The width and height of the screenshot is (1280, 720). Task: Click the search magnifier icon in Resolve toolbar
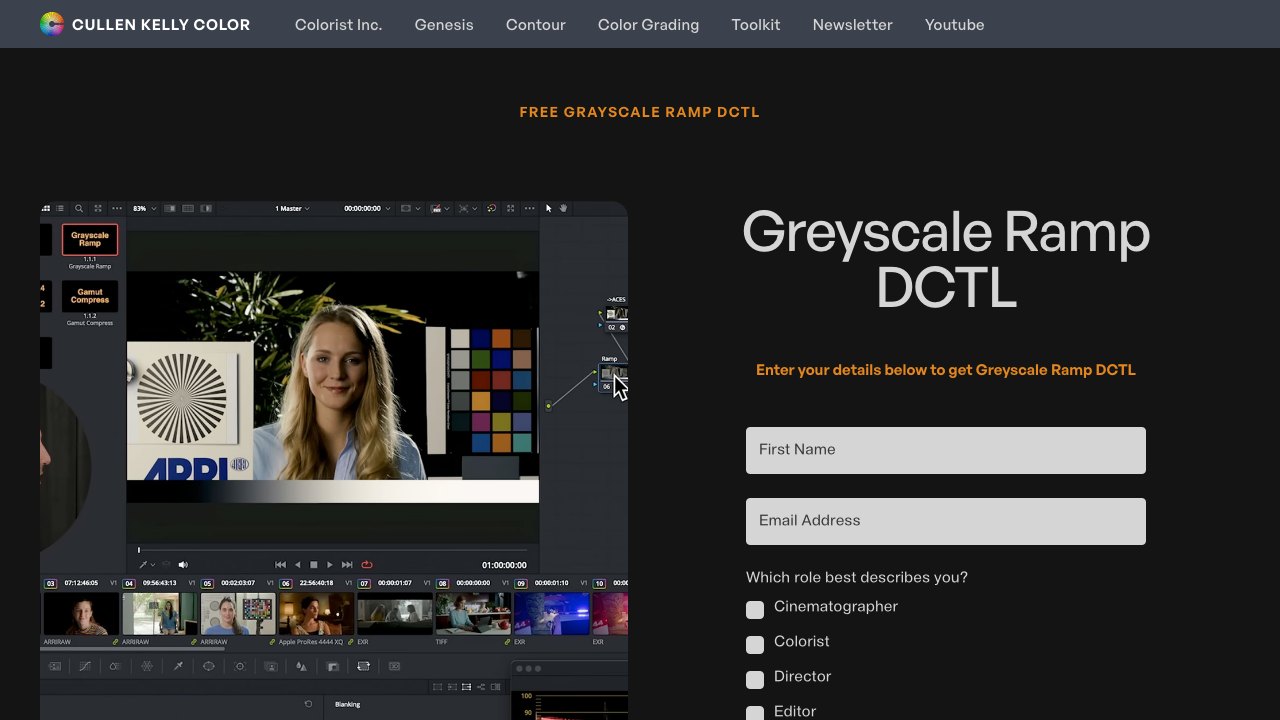coord(79,208)
